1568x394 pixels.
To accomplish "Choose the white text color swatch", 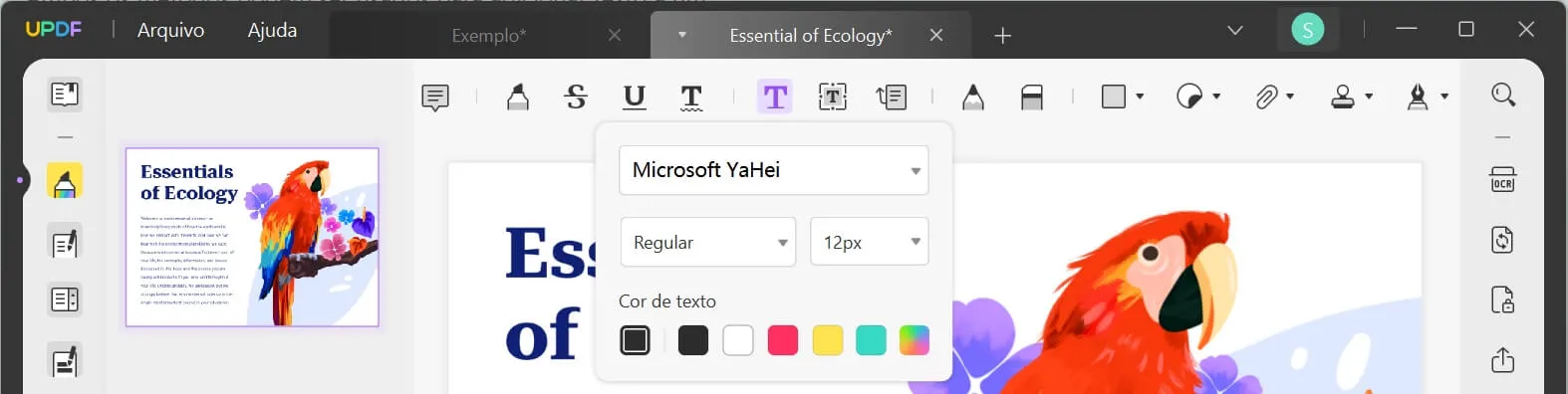I will pos(738,340).
